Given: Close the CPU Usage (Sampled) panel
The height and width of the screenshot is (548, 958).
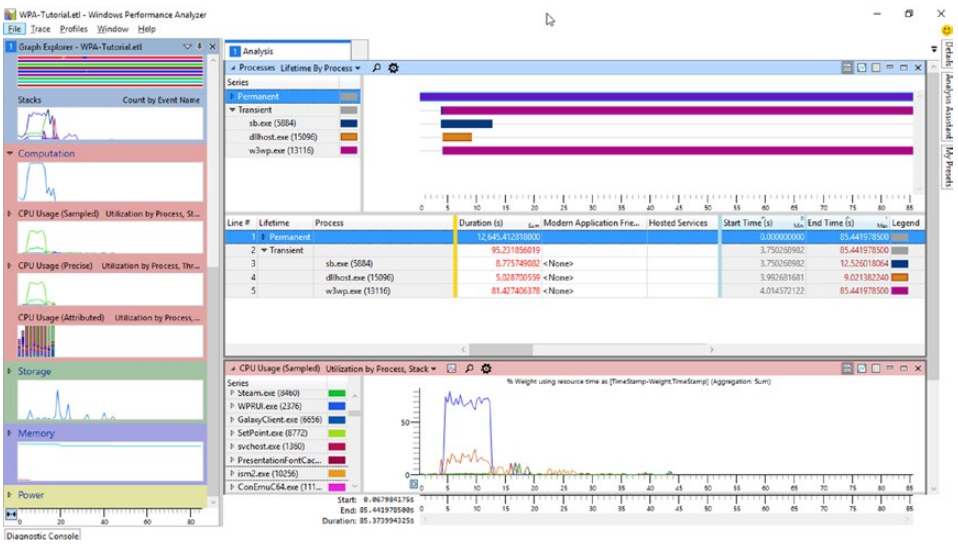Looking at the screenshot, I should 918,368.
